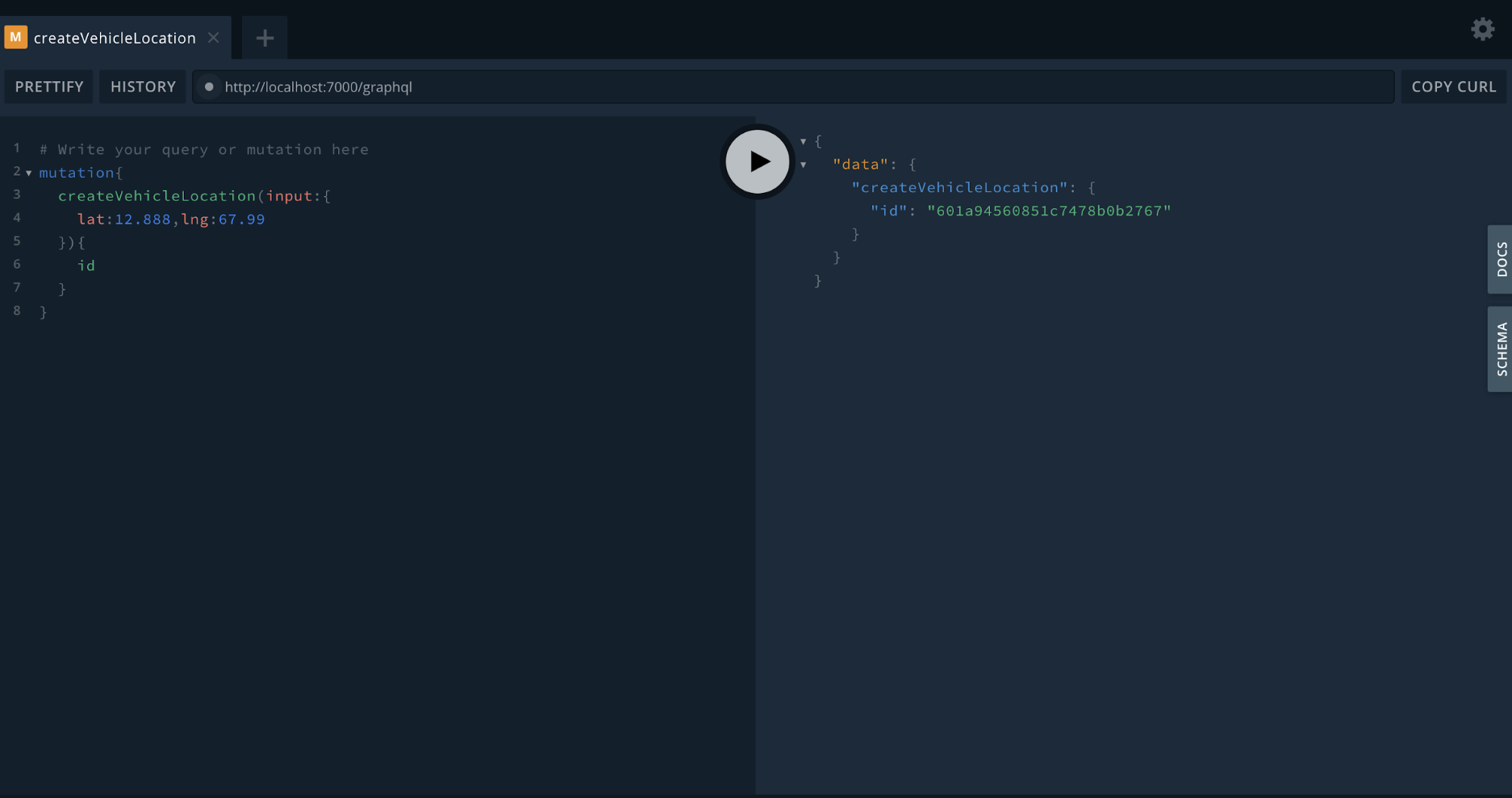Click COPY CURL to copy the request

pyautogui.click(x=1451, y=86)
